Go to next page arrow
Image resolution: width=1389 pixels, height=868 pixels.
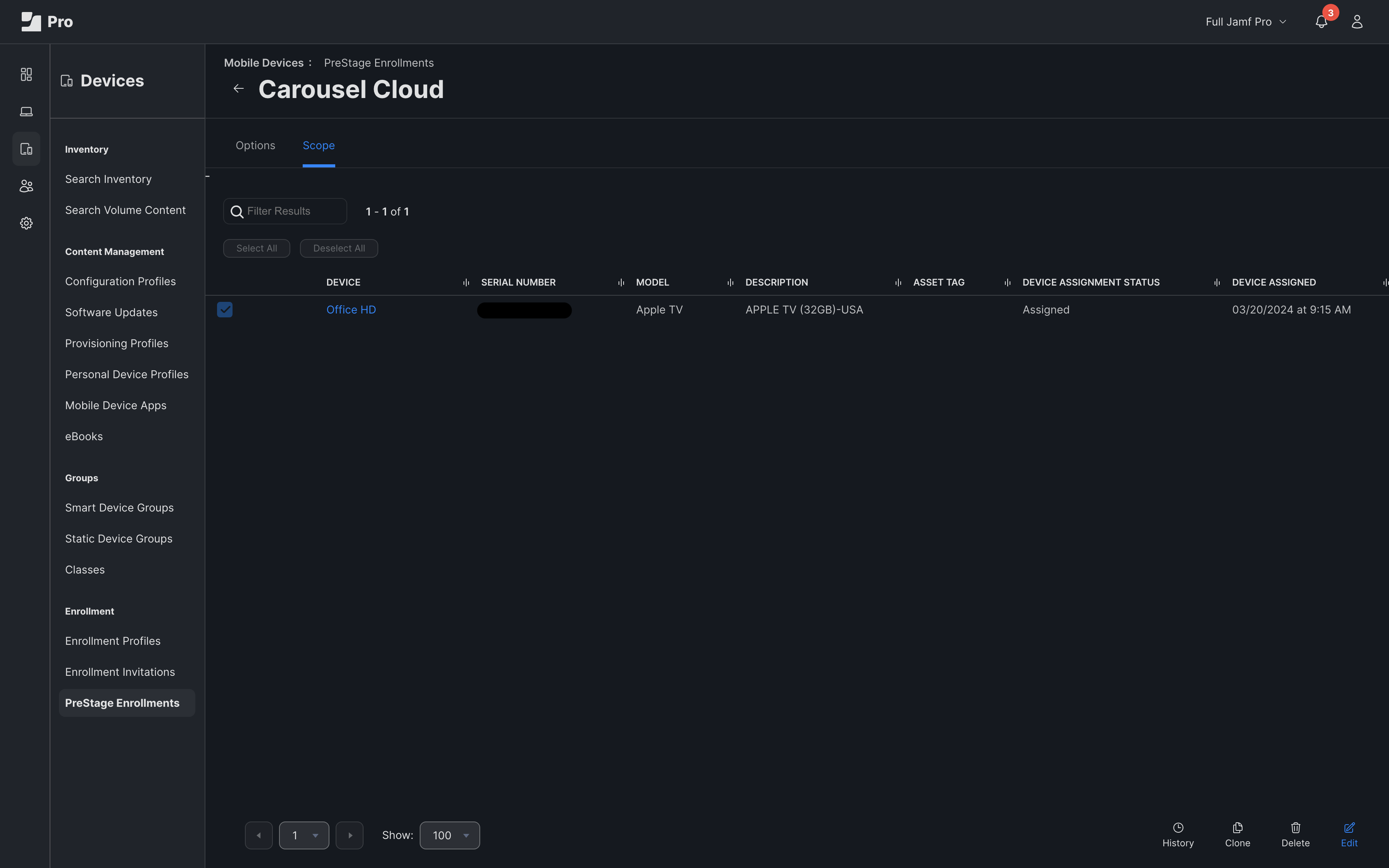[350, 835]
